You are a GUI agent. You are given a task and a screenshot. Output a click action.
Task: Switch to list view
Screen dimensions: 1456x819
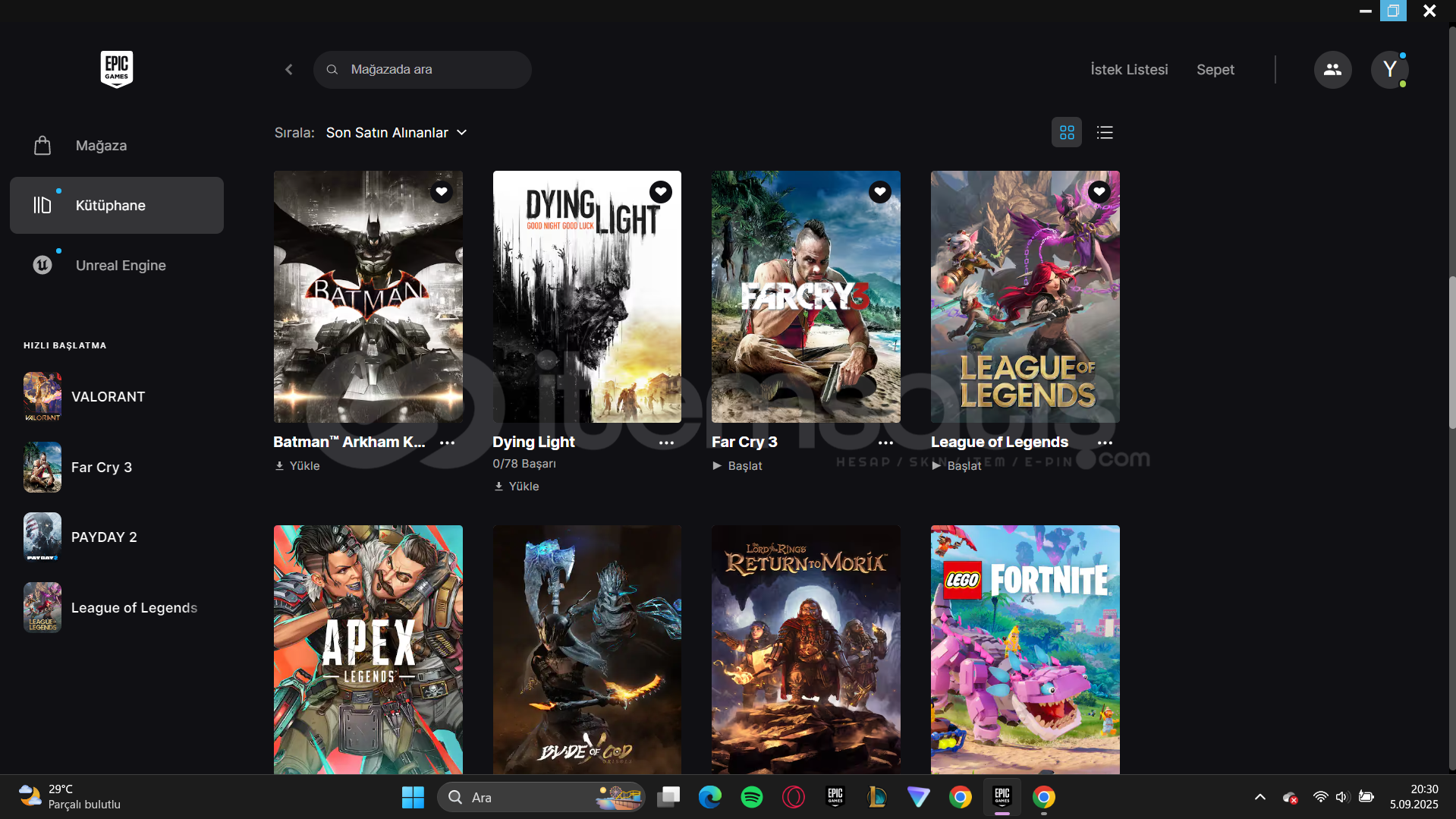point(1105,133)
